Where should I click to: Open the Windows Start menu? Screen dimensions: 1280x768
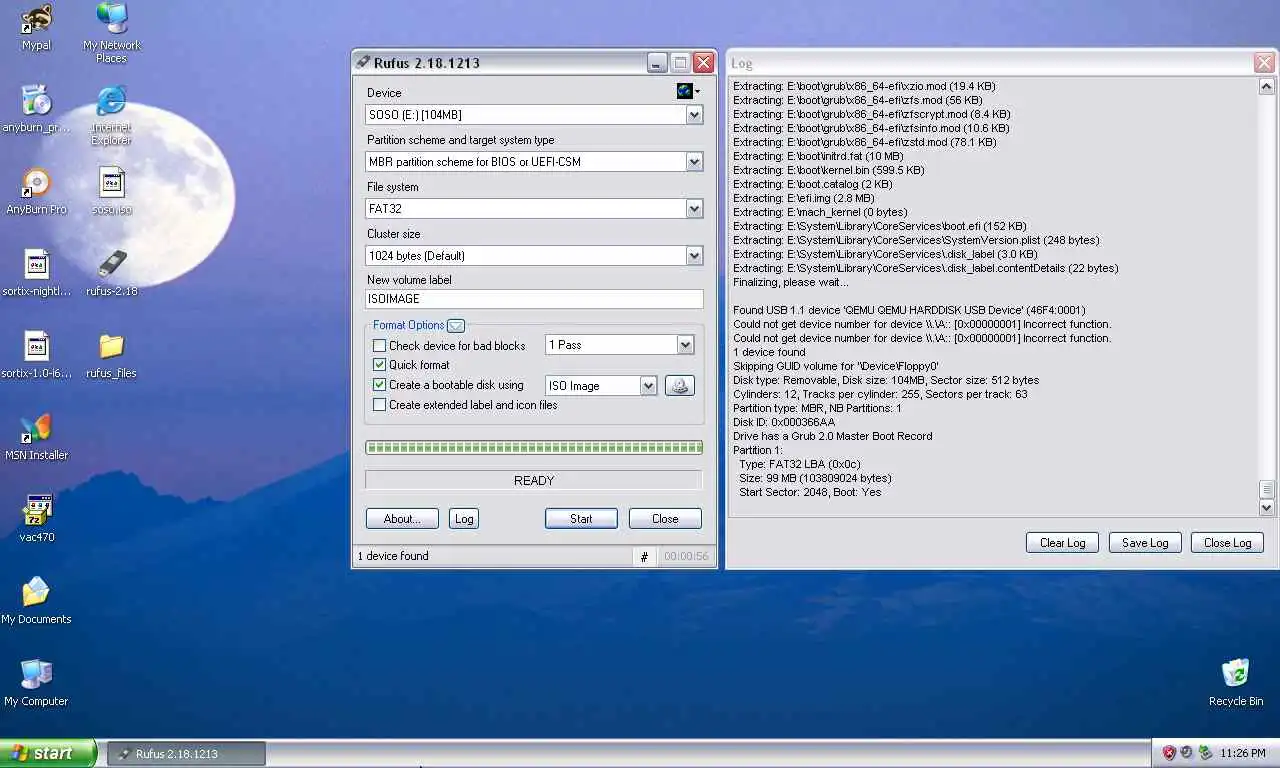click(x=48, y=753)
